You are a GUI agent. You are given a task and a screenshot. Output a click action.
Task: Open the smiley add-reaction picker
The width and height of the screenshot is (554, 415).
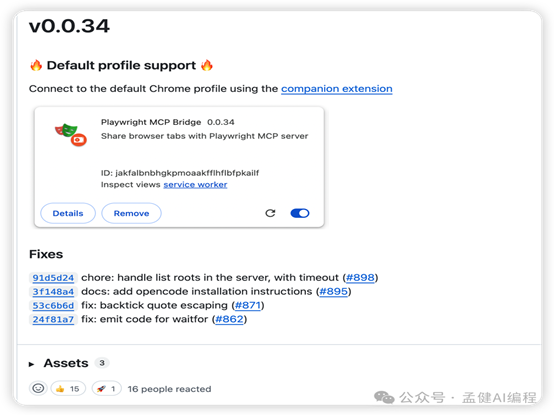(x=38, y=389)
